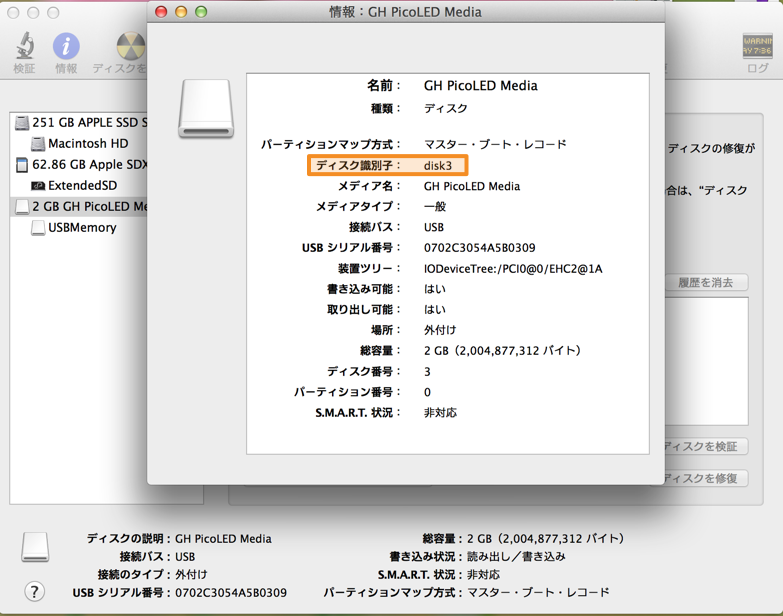Click the USBMemory volume icon
Screen dimensions: 783x616
click(38, 228)
